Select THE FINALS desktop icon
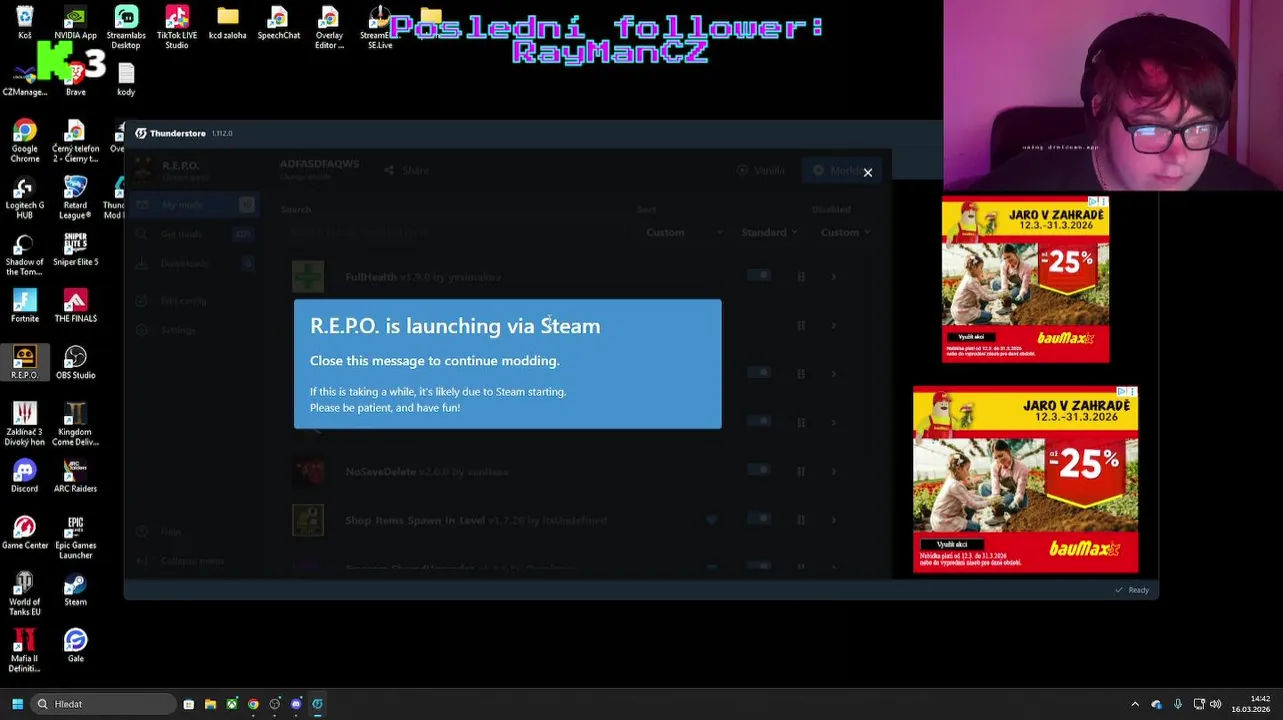Viewport: 1283px width, 720px height. coord(75,306)
